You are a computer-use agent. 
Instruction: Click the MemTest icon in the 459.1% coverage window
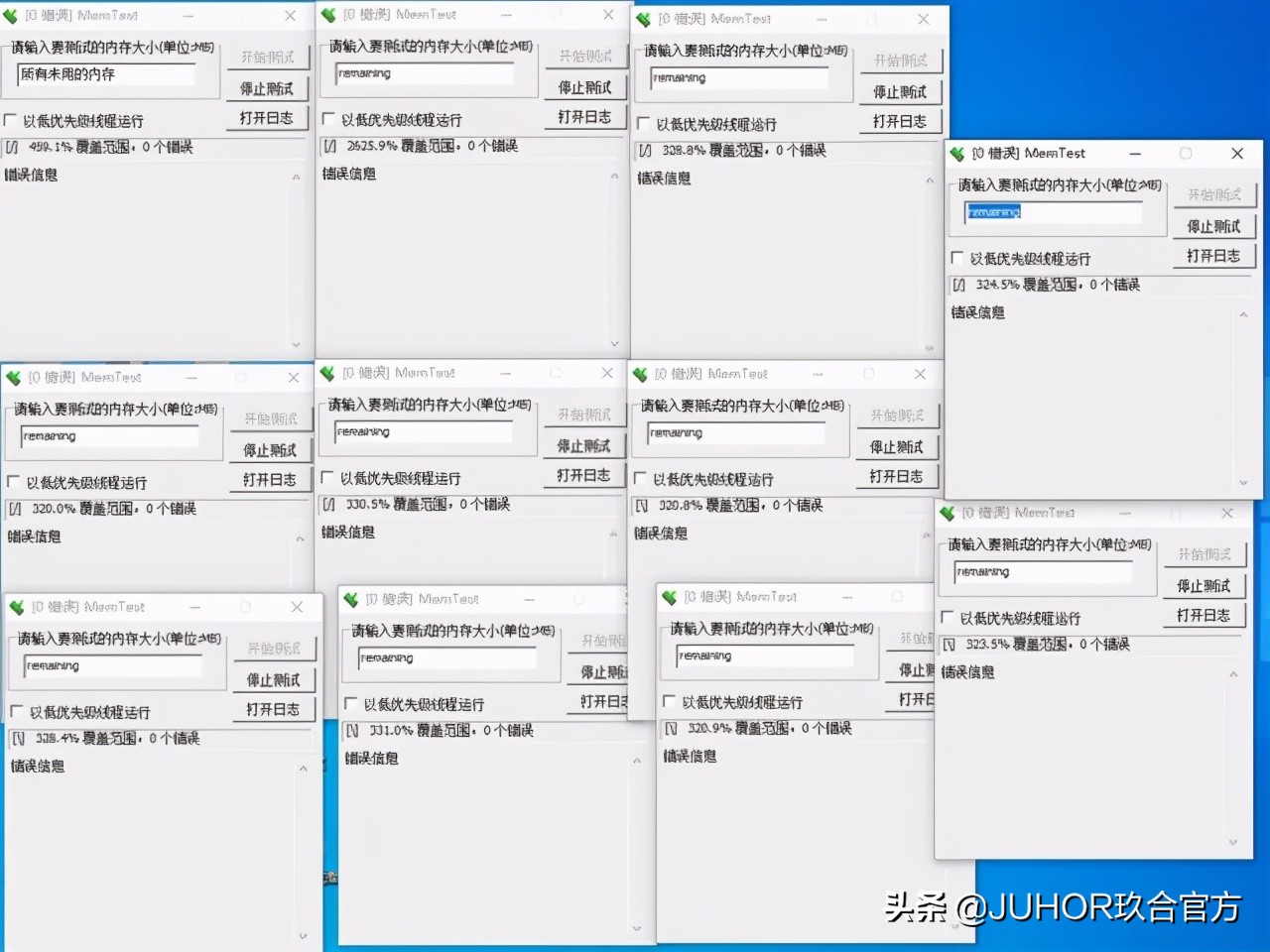[x=12, y=15]
